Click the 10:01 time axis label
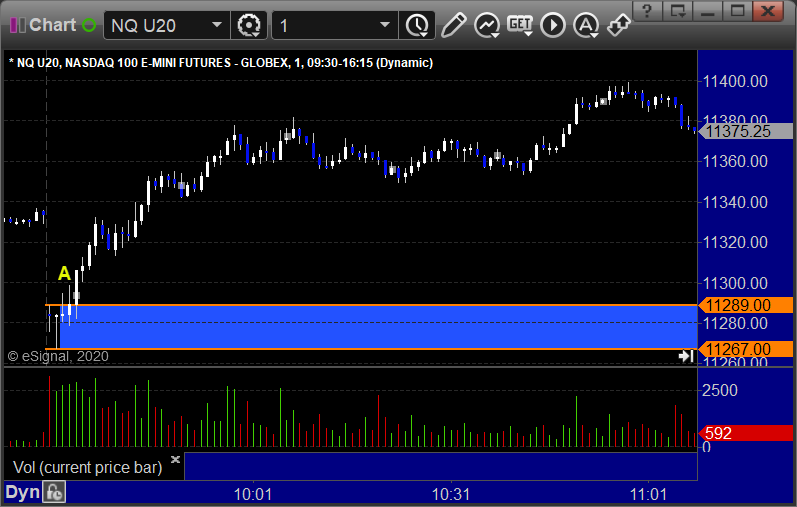This screenshot has width=797, height=507. click(253, 494)
